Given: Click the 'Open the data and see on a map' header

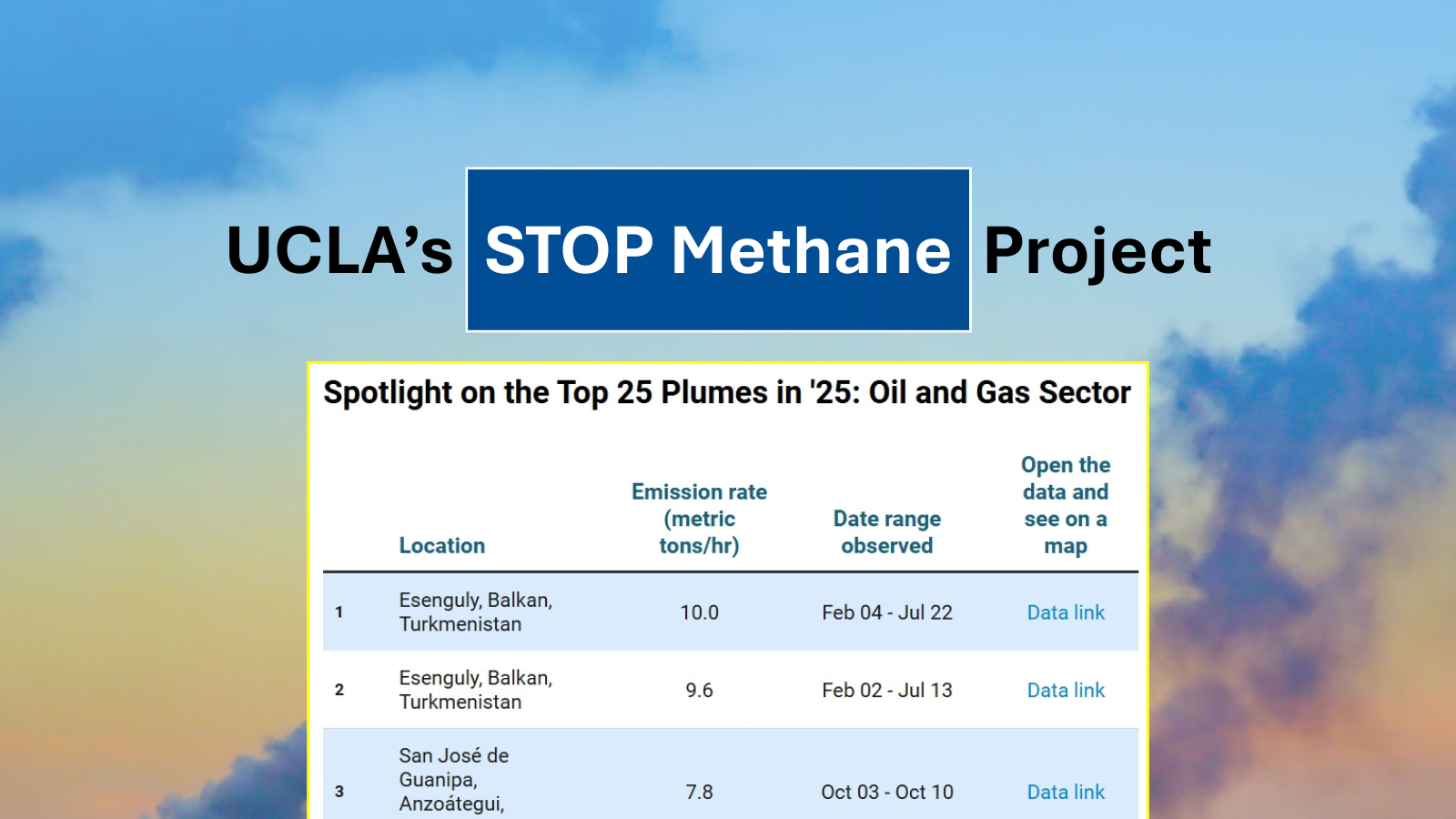Looking at the screenshot, I should coord(1066,505).
